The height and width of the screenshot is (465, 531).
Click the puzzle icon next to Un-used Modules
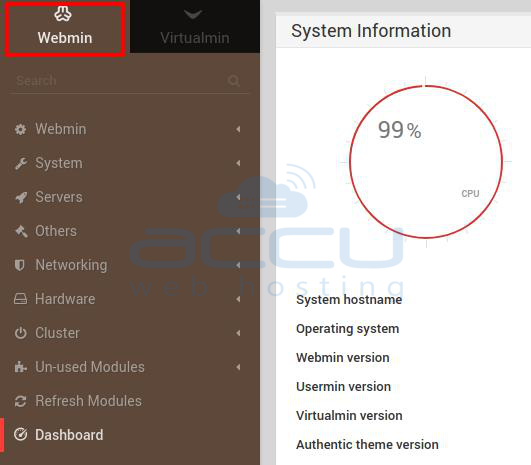click(21, 367)
